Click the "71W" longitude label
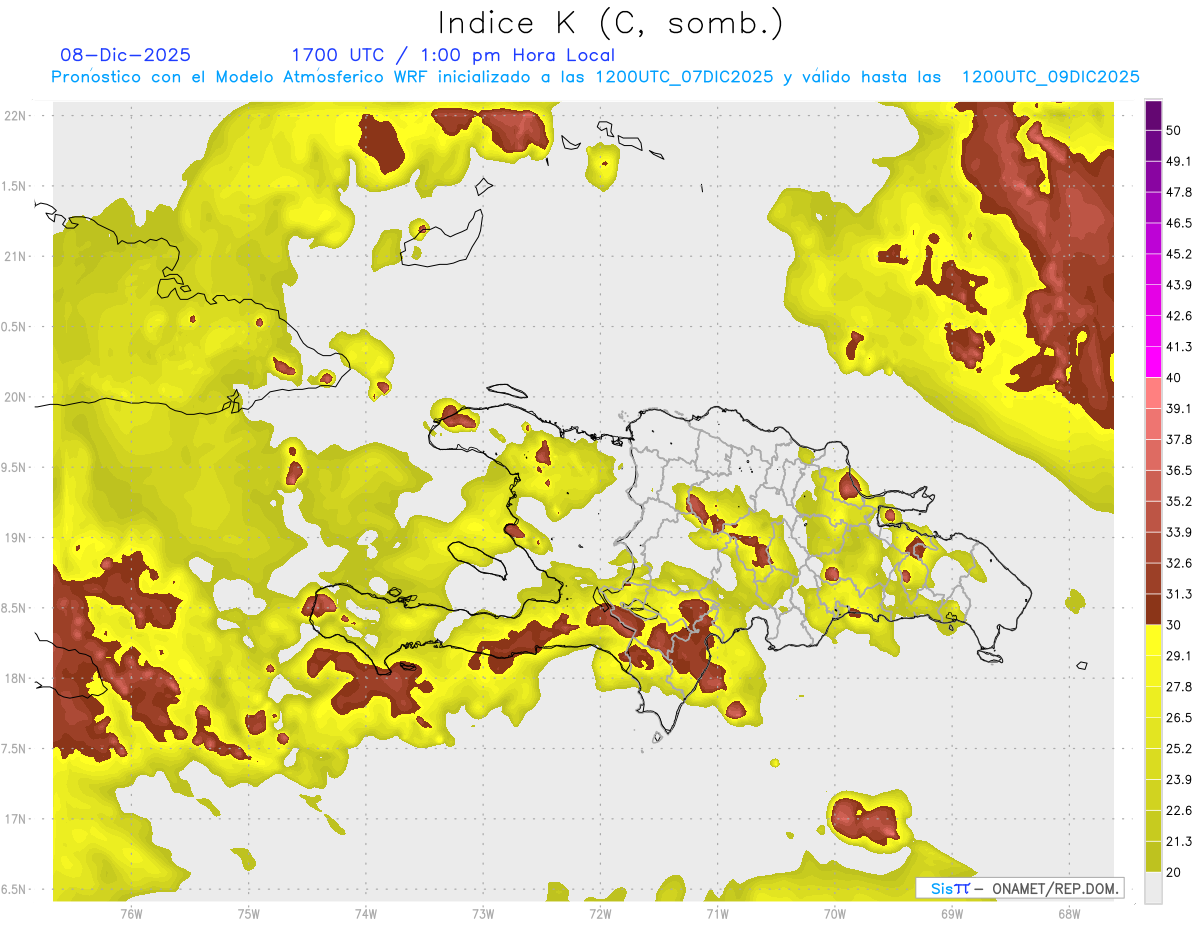This screenshot has height=927, width=1200. [x=717, y=913]
